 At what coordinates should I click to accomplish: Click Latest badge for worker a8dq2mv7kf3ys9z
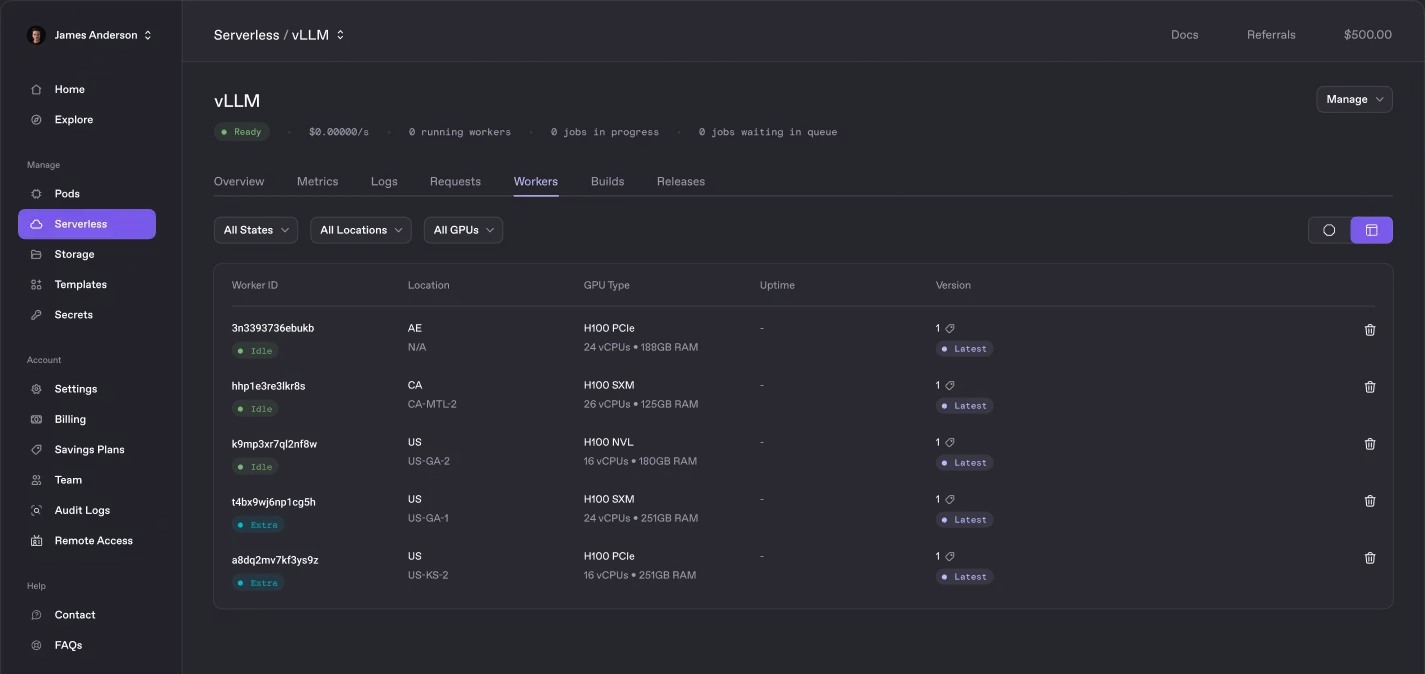[x=964, y=577]
